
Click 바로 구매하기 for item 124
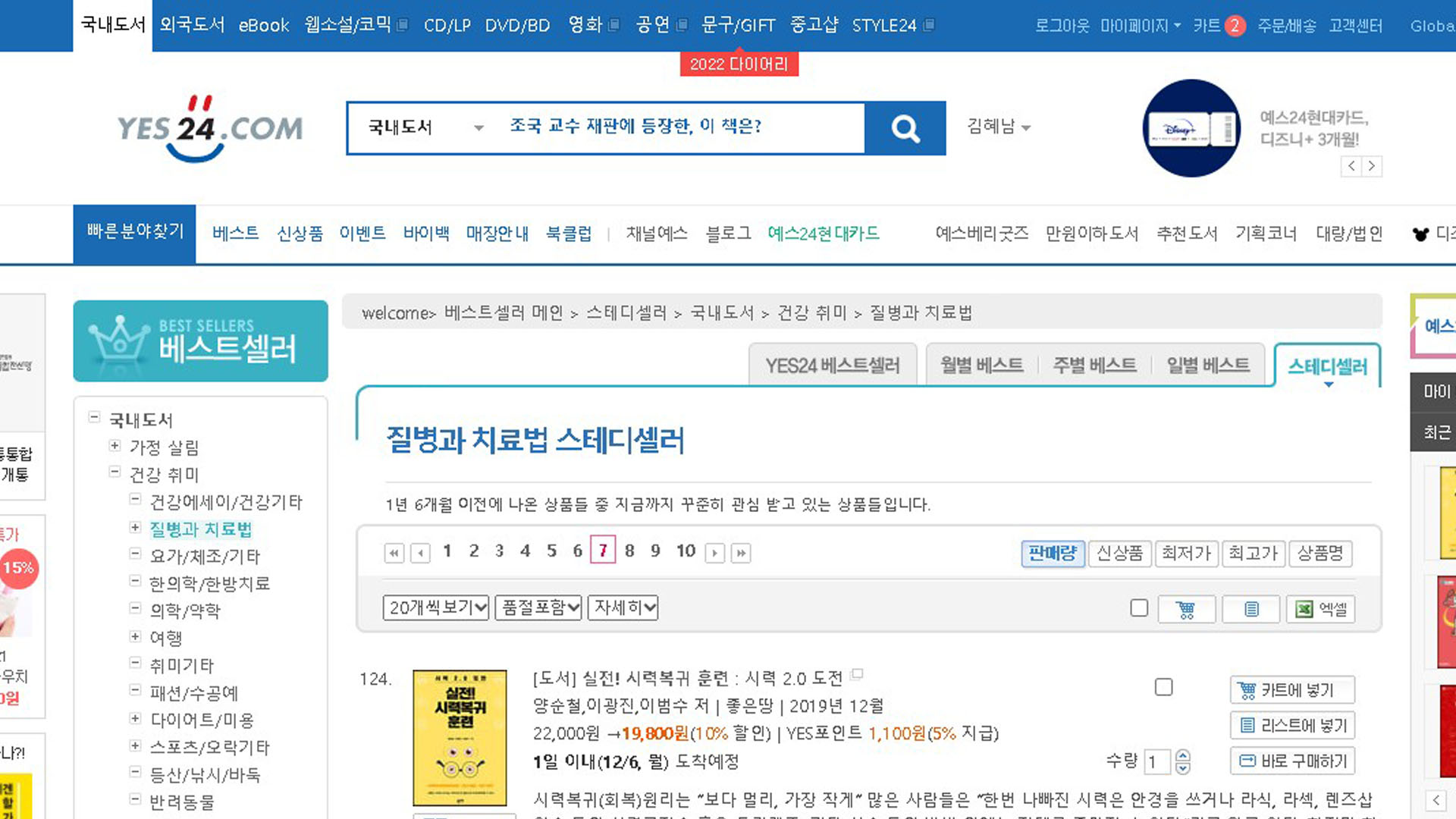[x=1292, y=761]
